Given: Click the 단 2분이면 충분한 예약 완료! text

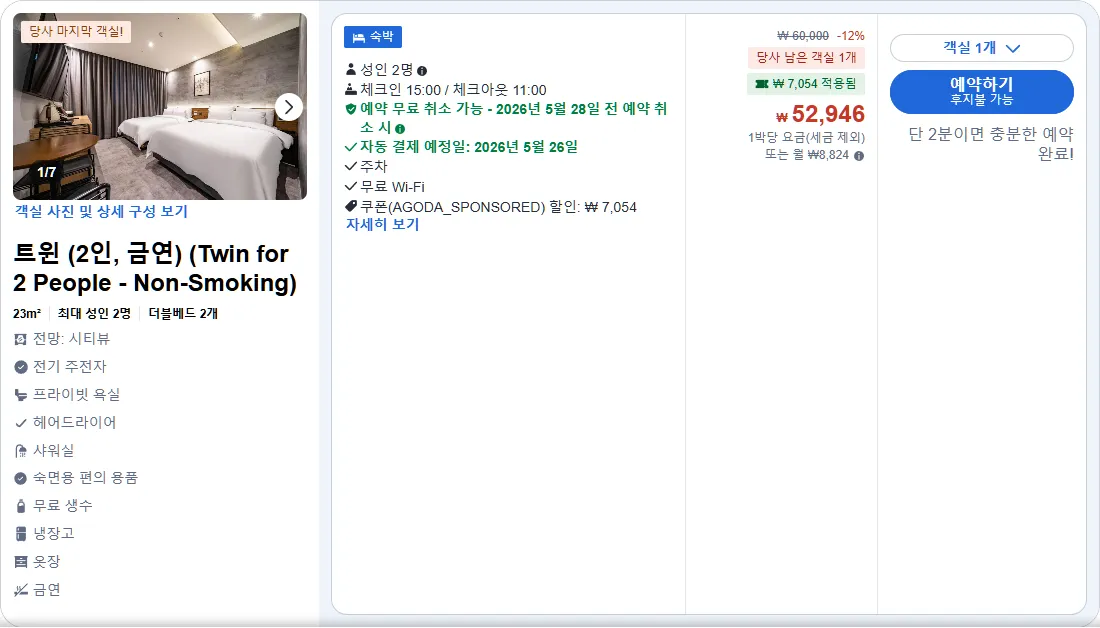Looking at the screenshot, I should coord(991,143).
